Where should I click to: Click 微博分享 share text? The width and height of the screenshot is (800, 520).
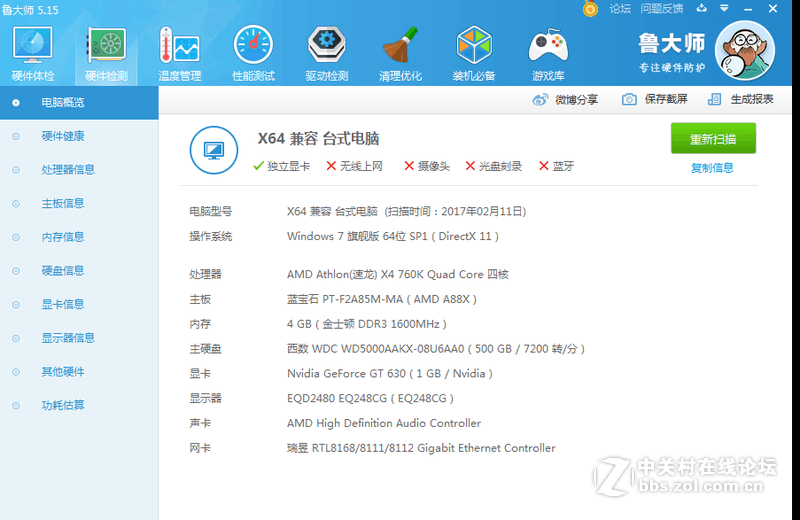577,100
